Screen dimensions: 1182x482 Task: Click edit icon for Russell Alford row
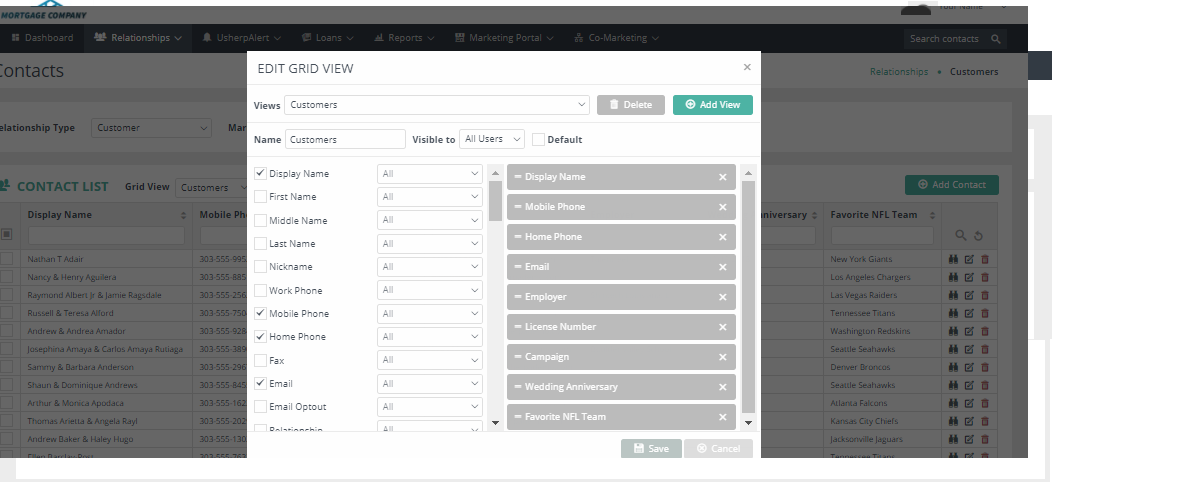point(969,313)
